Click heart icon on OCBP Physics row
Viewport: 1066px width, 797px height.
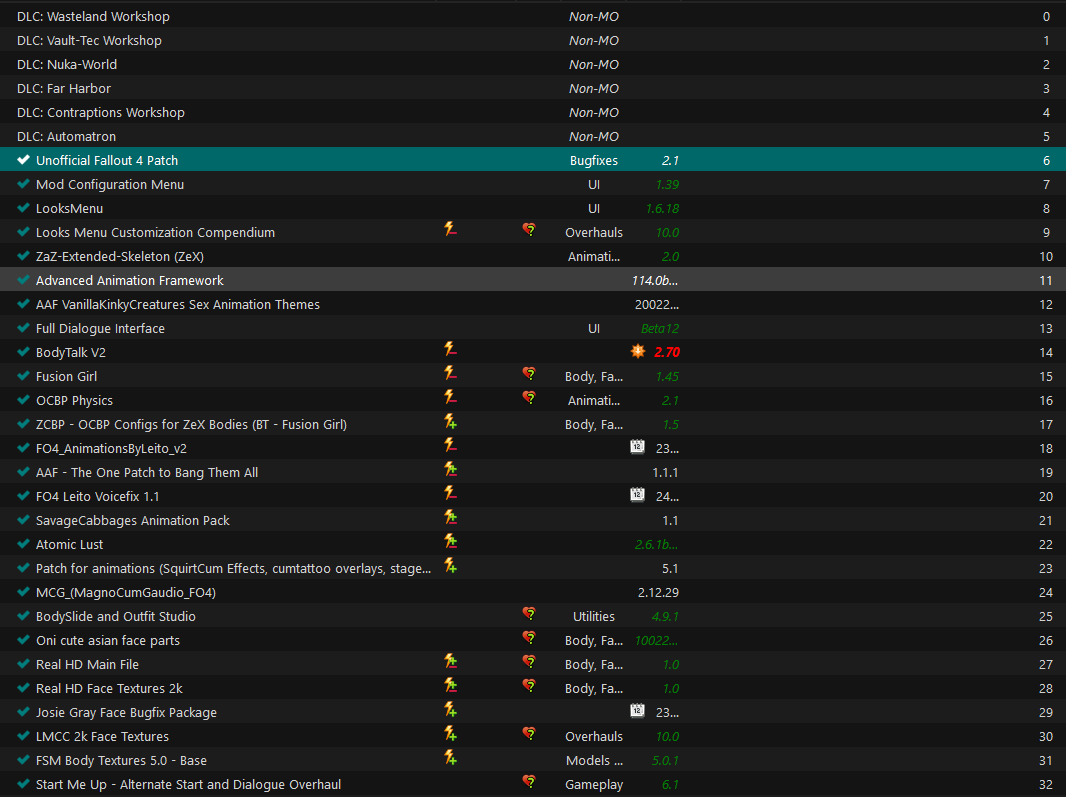pyautogui.click(x=529, y=398)
